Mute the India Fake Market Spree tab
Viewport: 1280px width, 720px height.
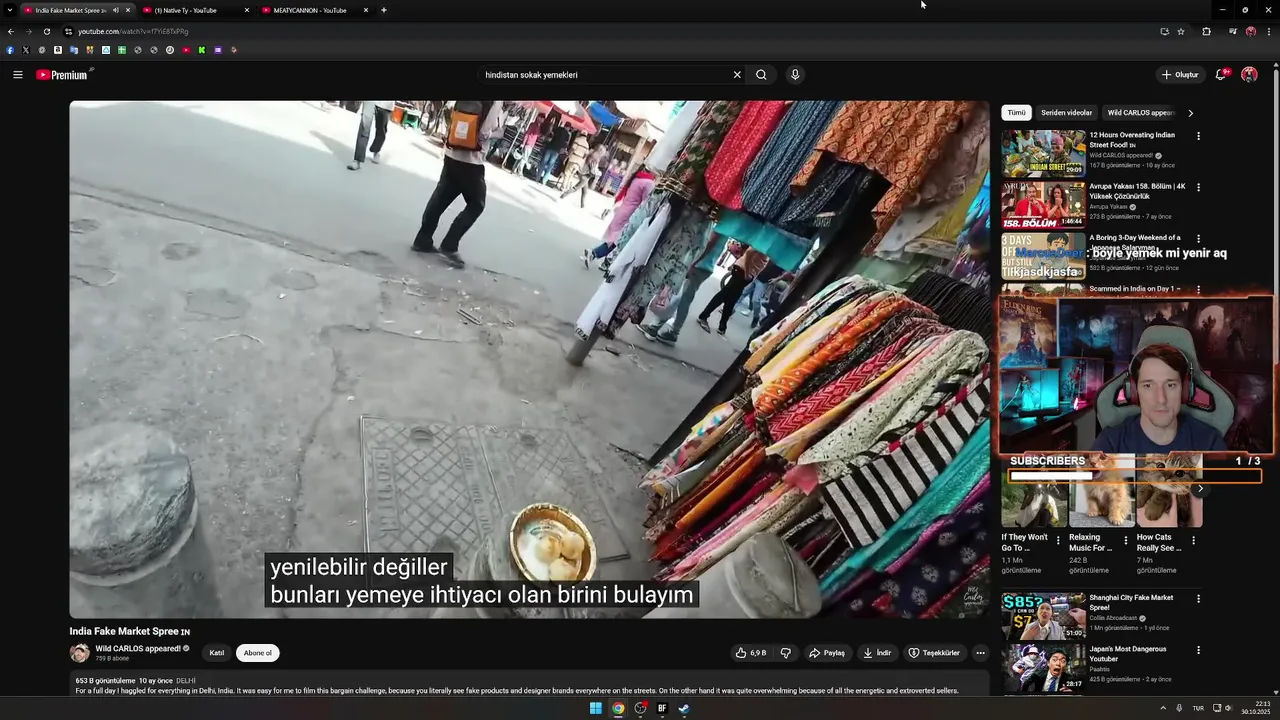tap(116, 10)
